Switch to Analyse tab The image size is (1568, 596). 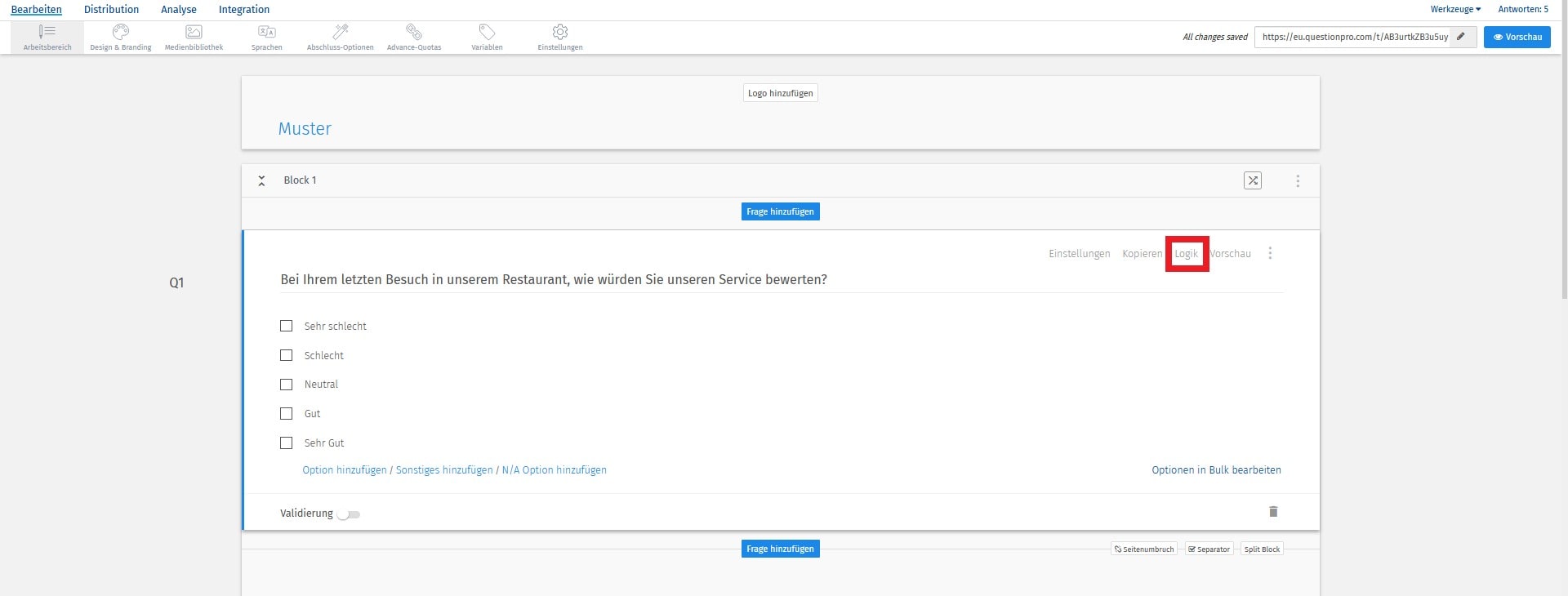[179, 10]
